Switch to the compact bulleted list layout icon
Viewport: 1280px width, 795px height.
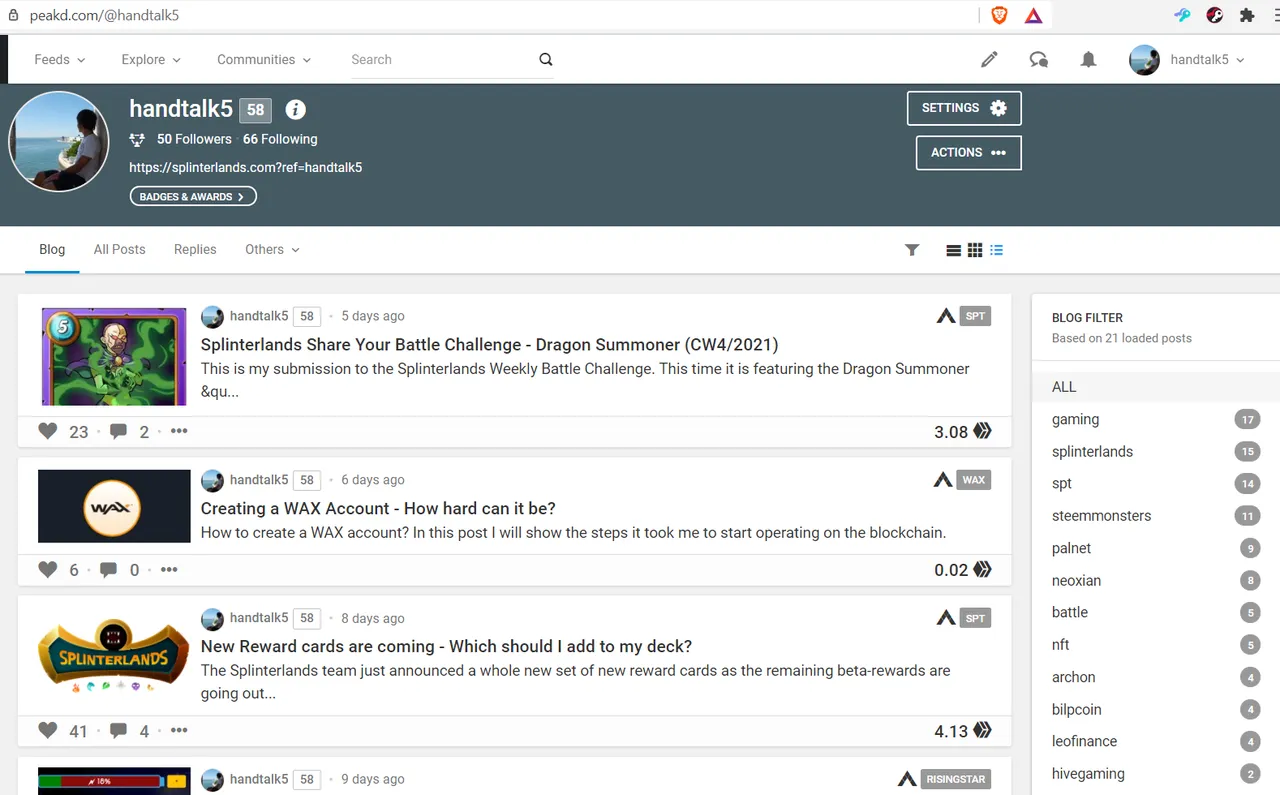click(996, 250)
